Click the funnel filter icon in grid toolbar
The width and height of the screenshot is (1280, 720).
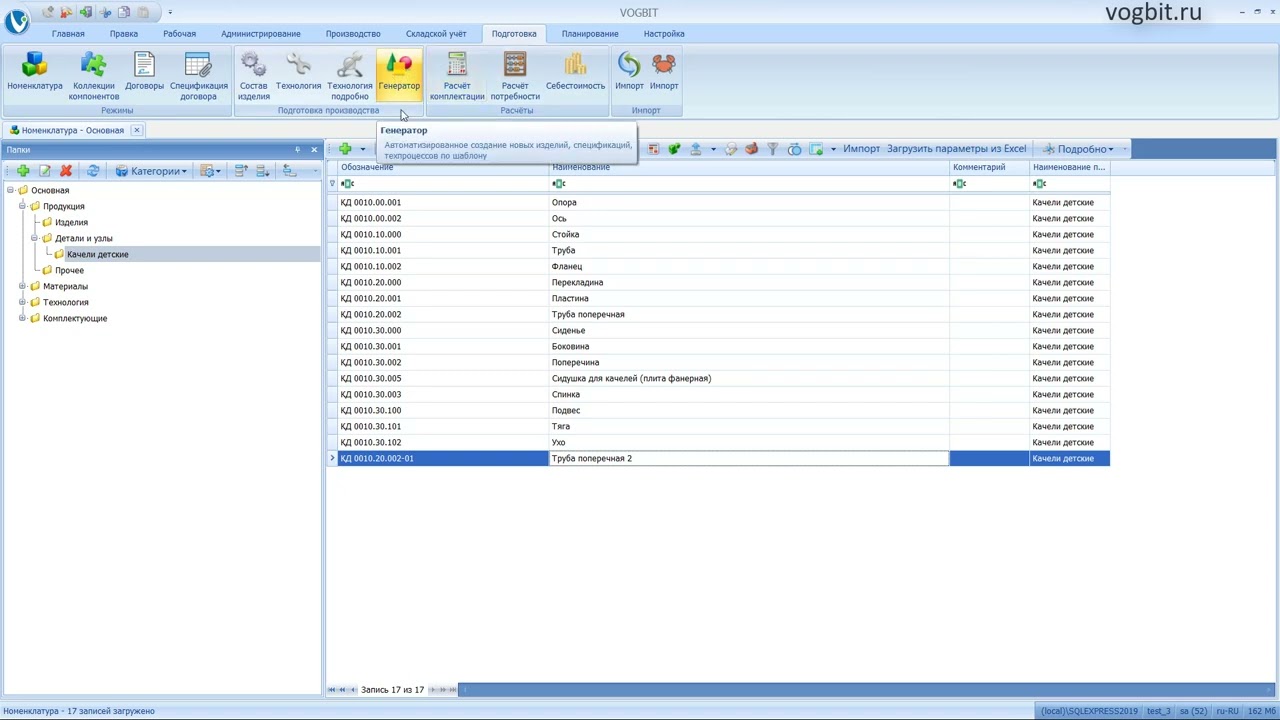coord(772,149)
